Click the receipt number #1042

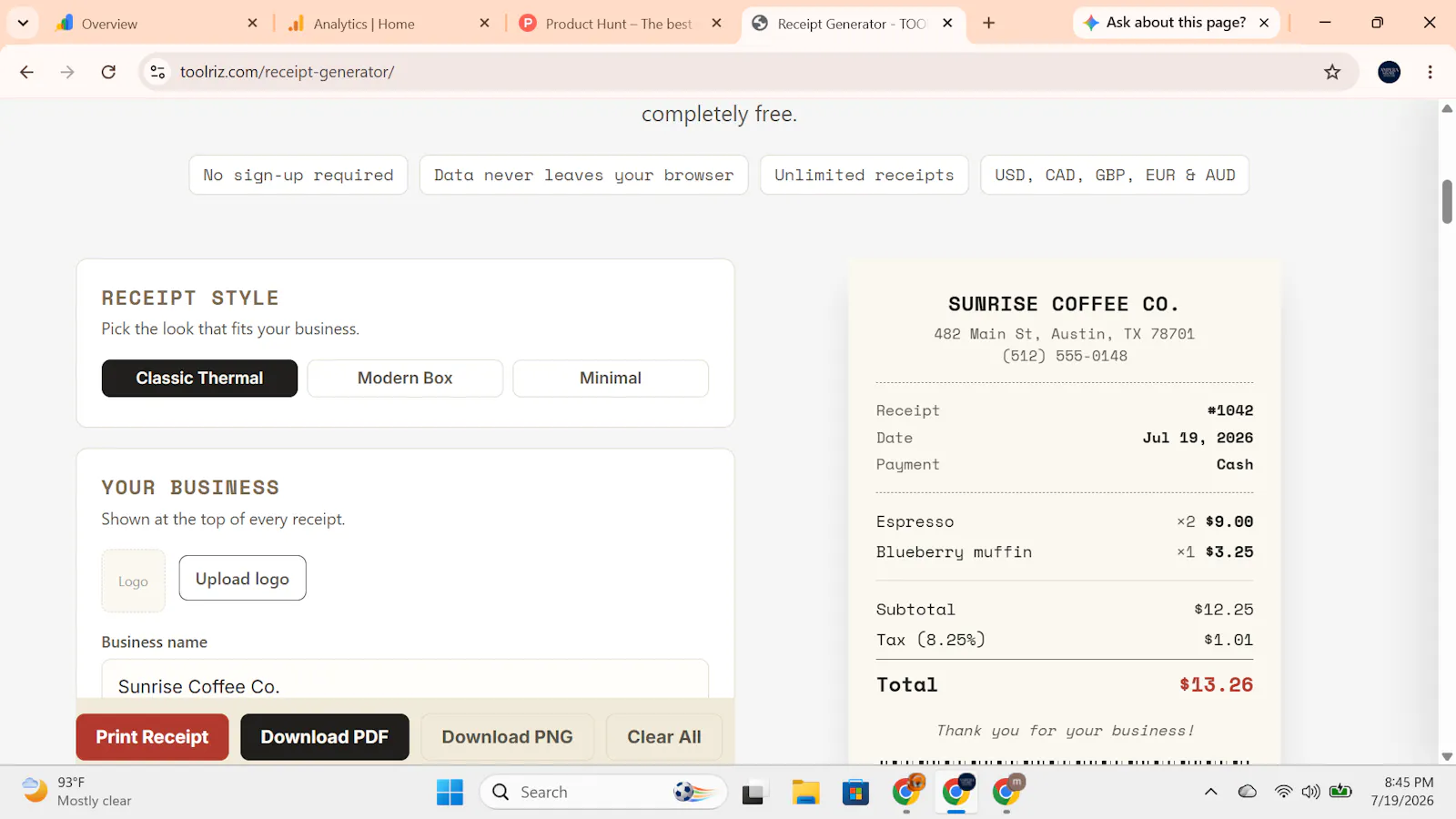point(1230,410)
